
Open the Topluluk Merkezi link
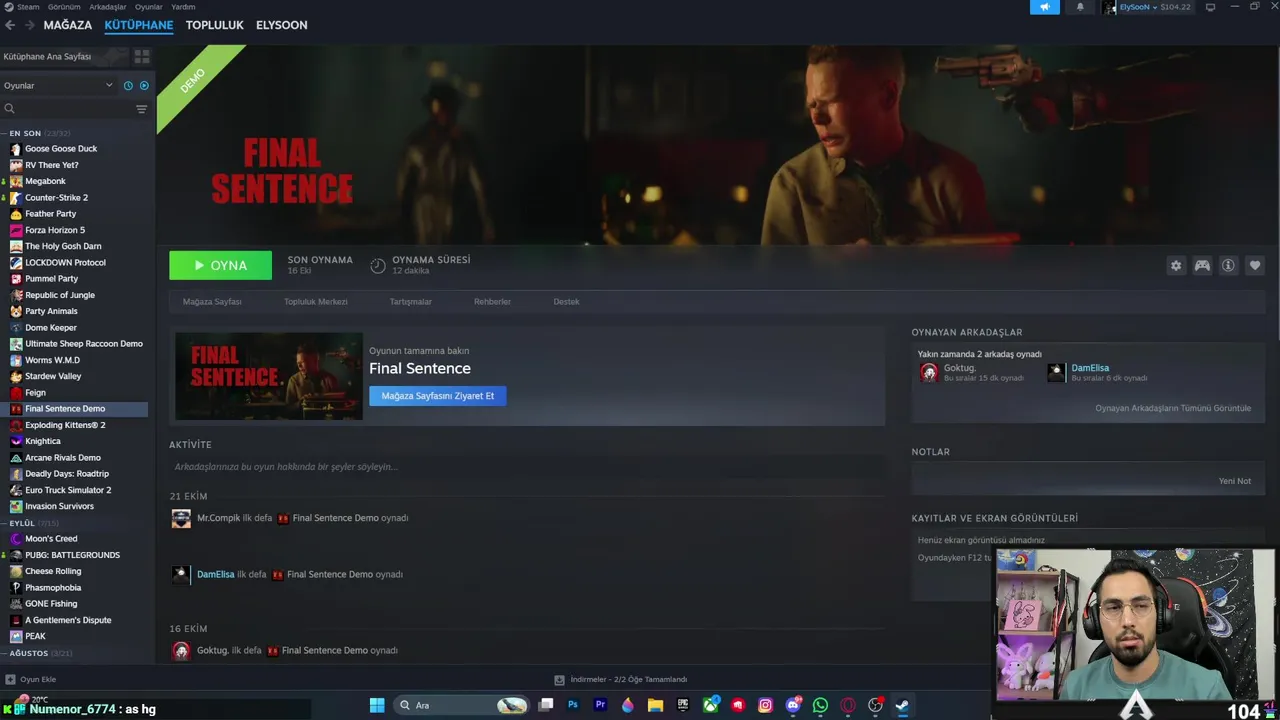(x=316, y=301)
